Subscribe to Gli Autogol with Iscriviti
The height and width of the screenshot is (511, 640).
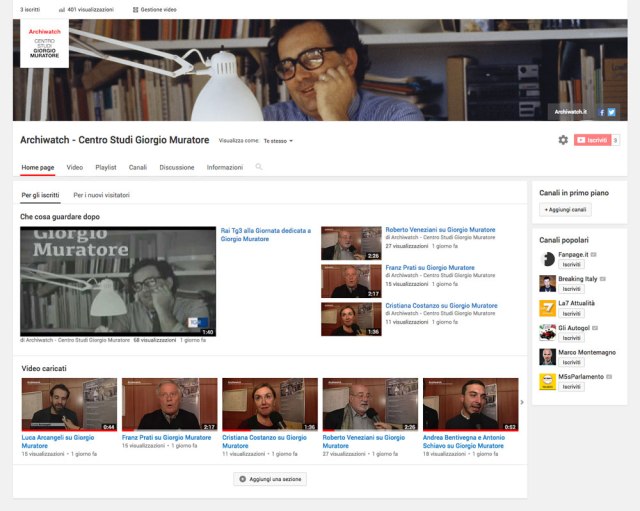571,338
